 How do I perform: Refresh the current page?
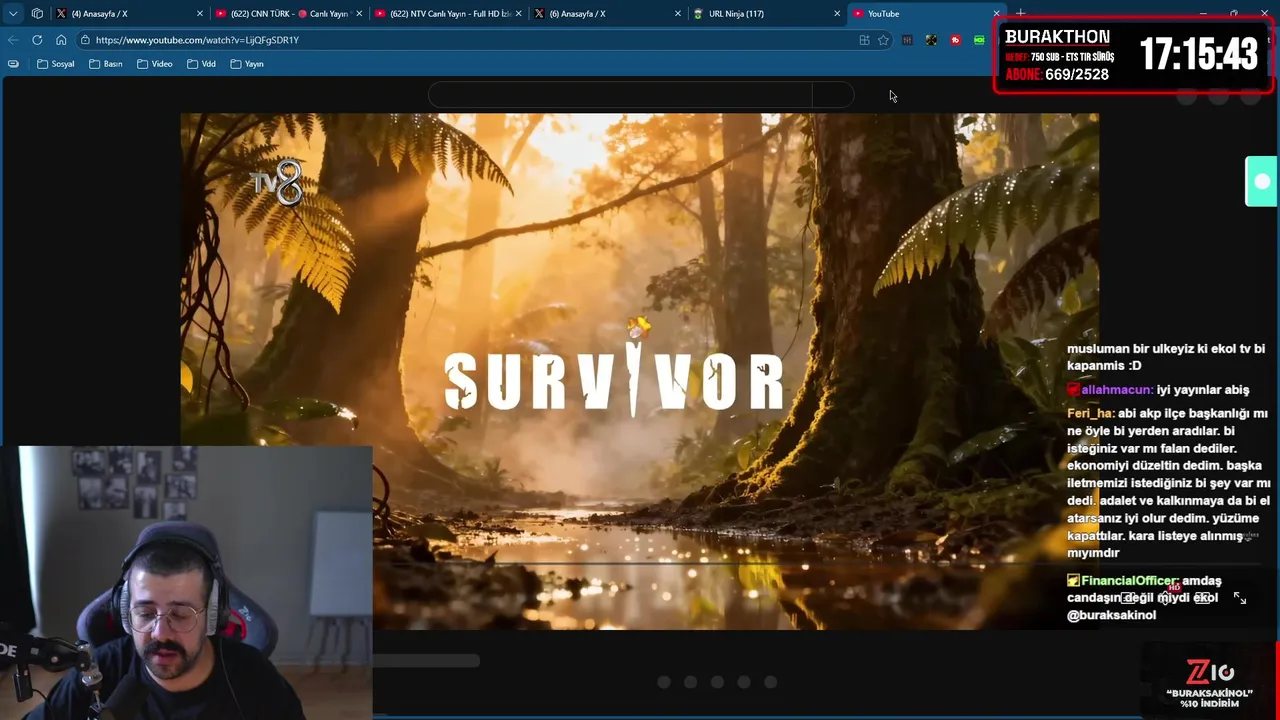click(37, 40)
